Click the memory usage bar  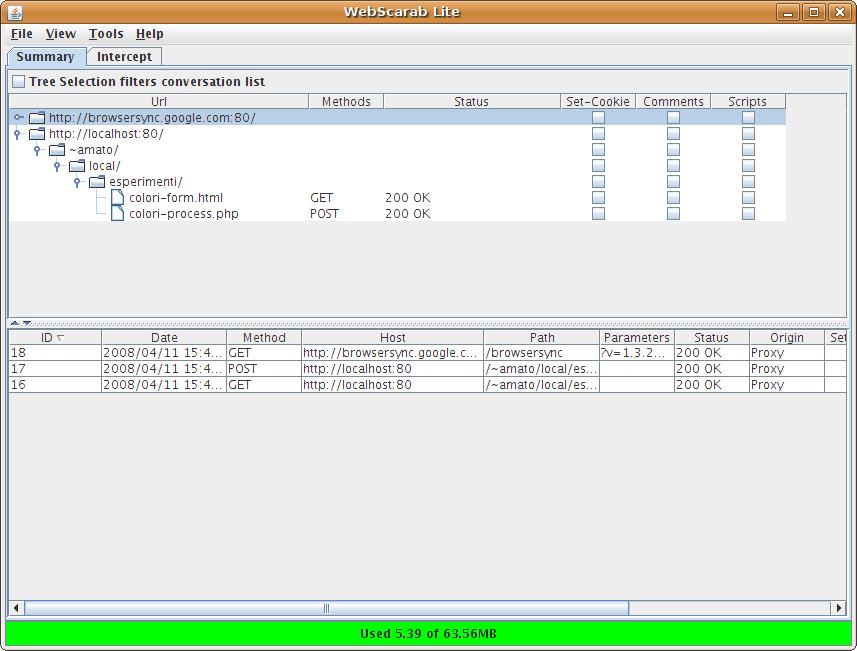point(428,634)
